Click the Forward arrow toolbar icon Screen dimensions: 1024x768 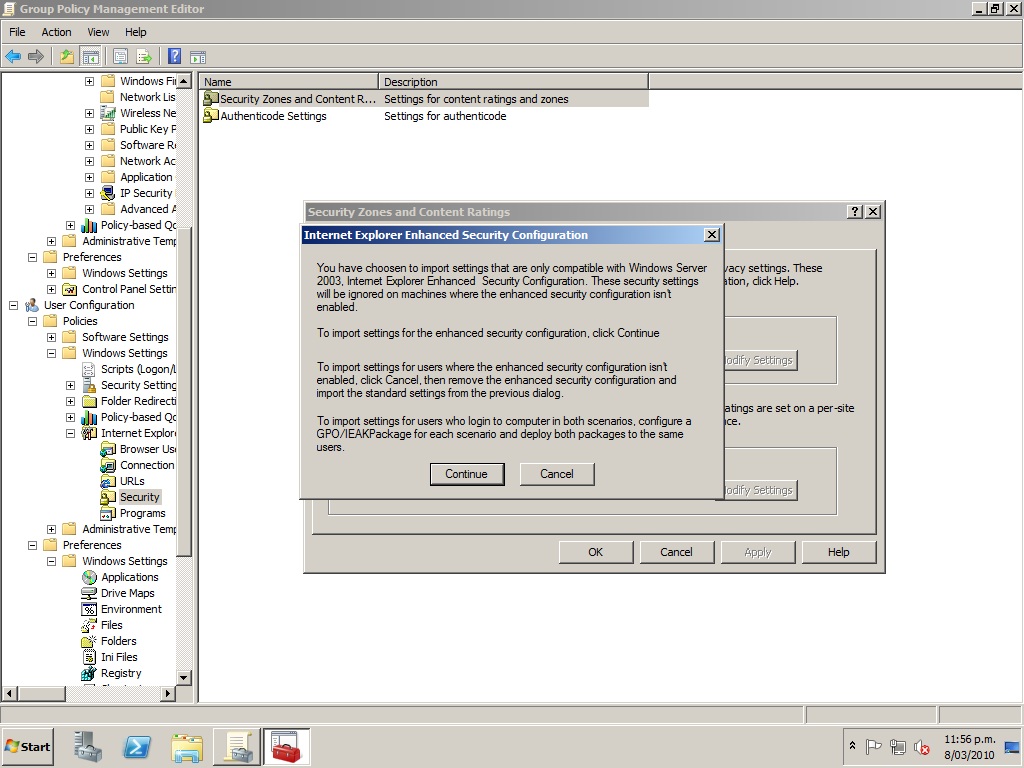pyautogui.click(x=36, y=57)
